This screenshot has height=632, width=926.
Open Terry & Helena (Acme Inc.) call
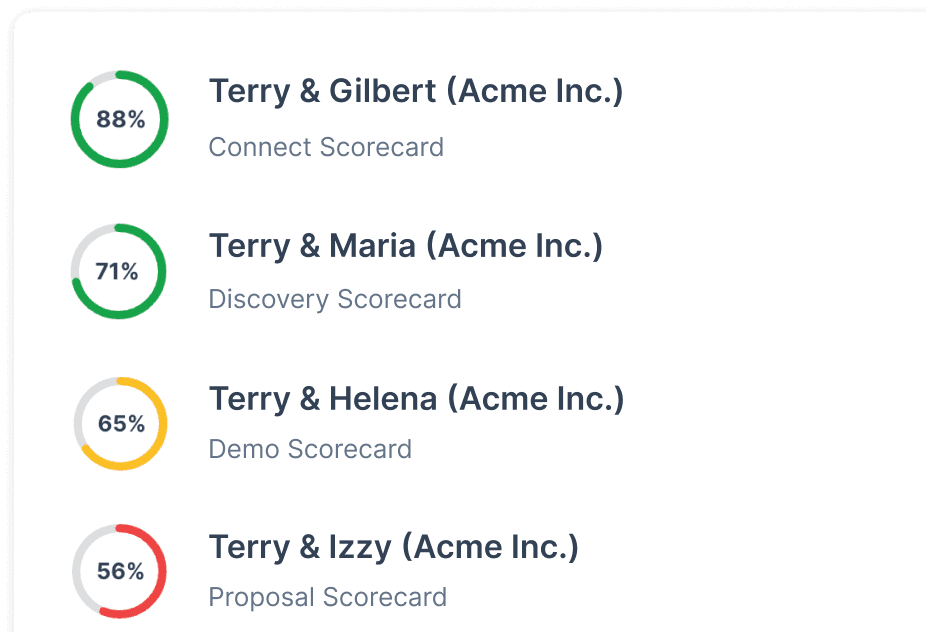(416, 399)
